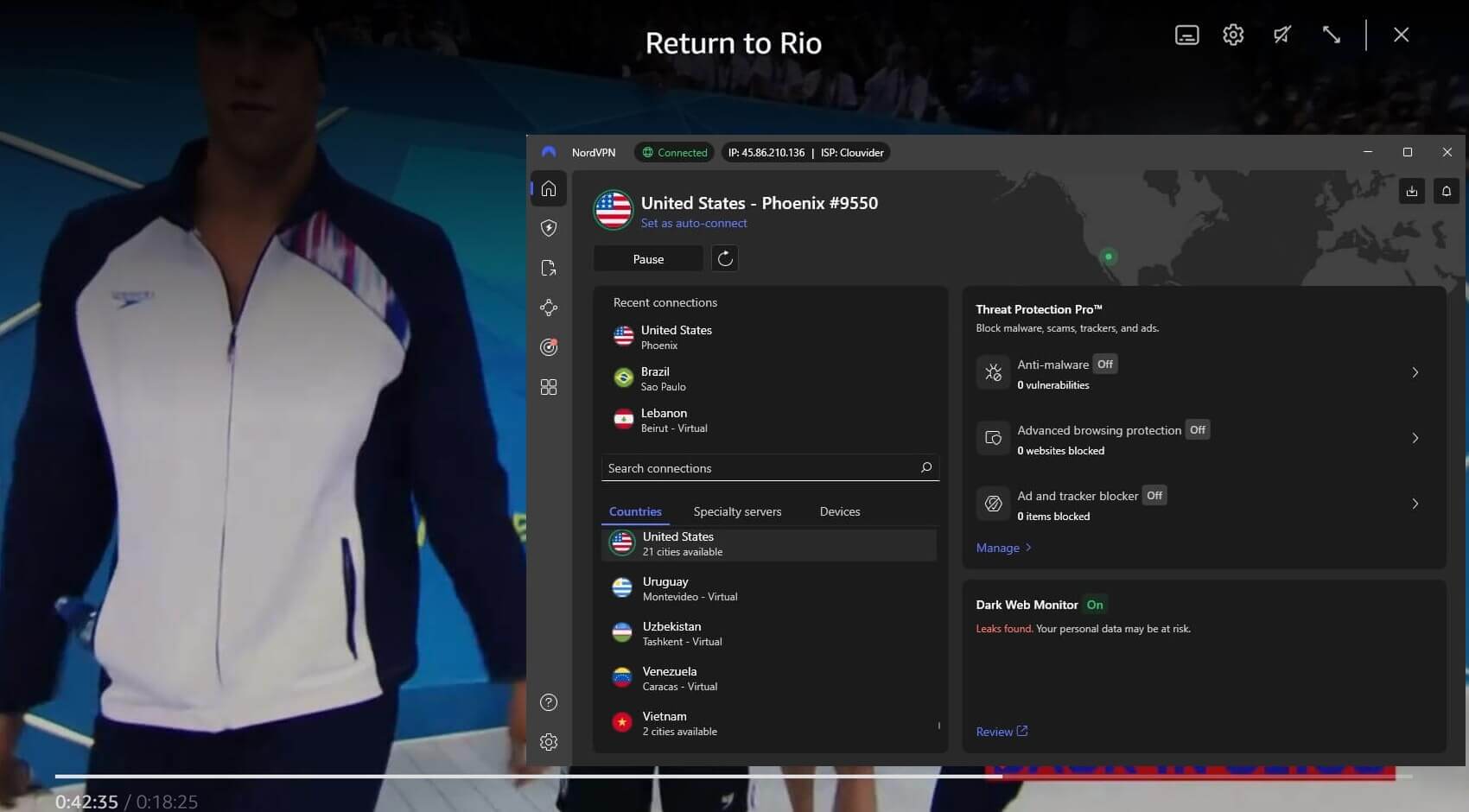Open the NordVPN home sidebar icon

coord(549,189)
